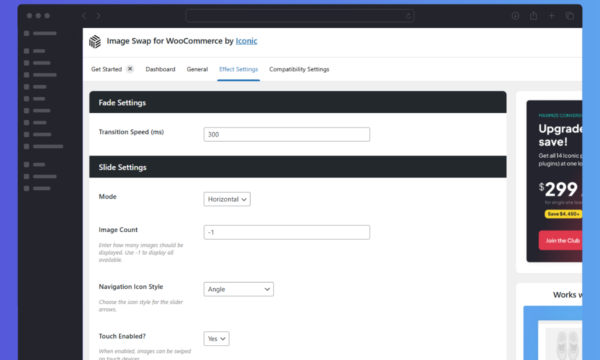Open the browser downloads icon
This screenshot has width=600, height=360.
(515, 16)
